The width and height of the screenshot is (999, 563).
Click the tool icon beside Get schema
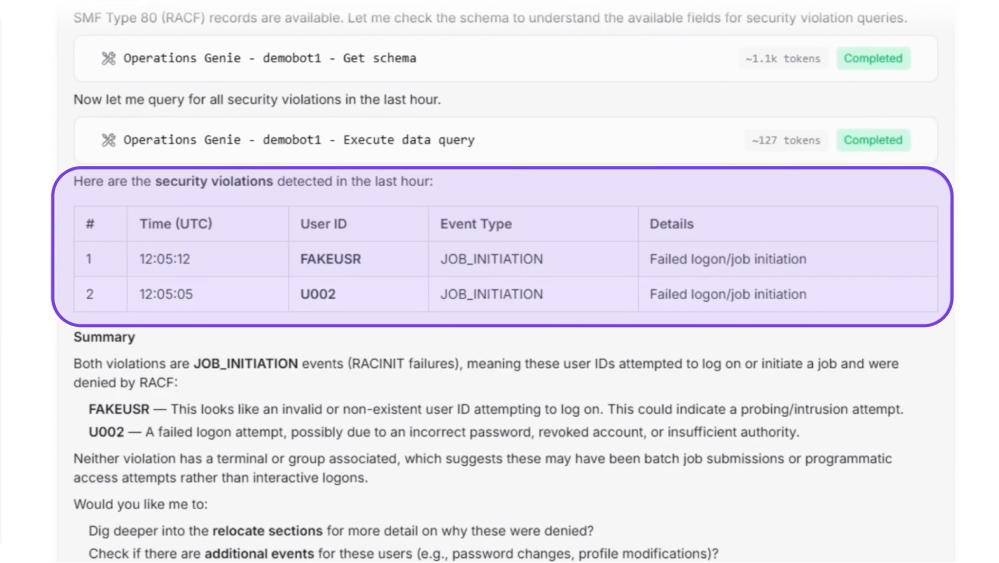(108, 58)
